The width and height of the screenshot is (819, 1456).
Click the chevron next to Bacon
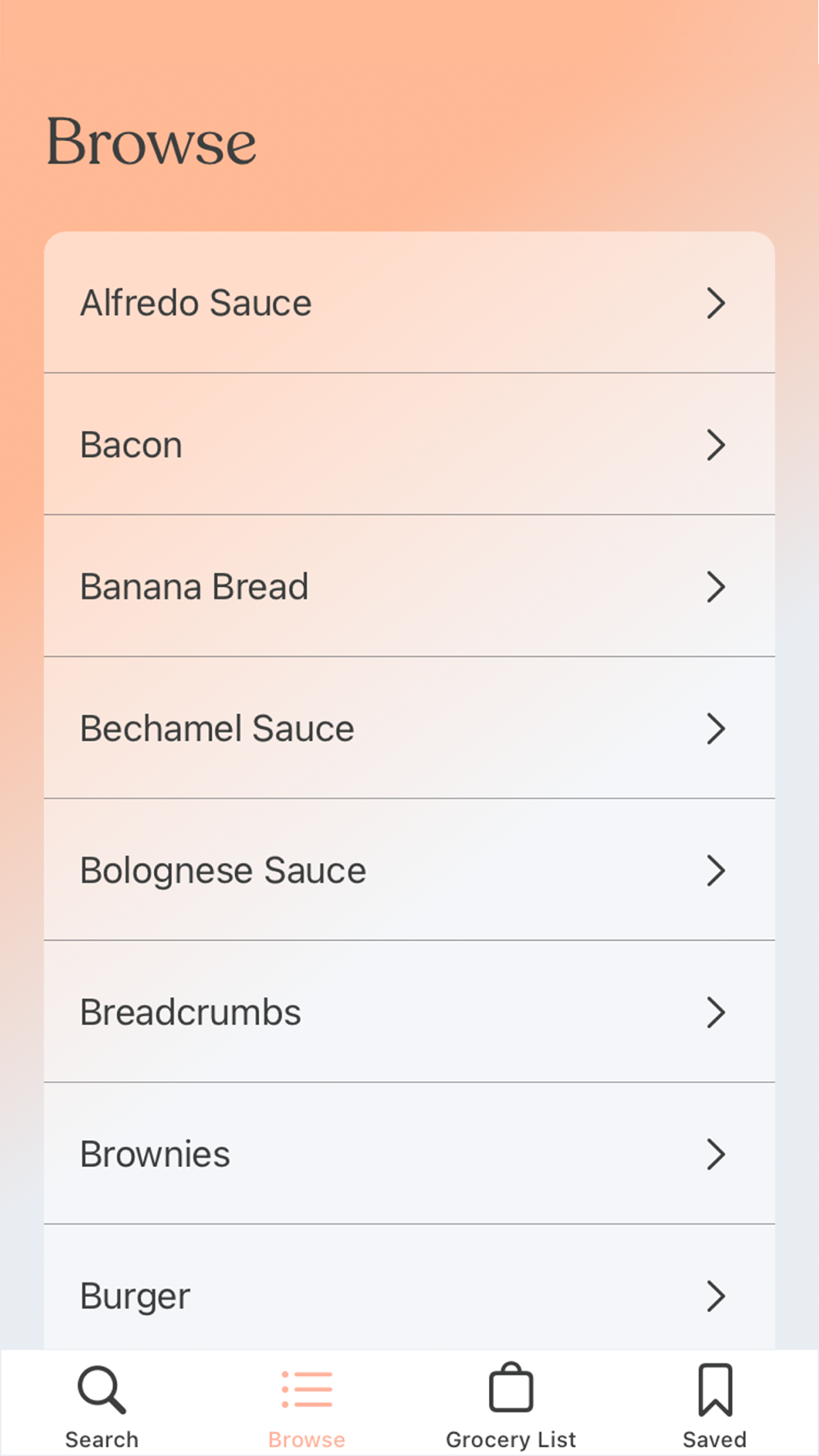[x=716, y=445]
